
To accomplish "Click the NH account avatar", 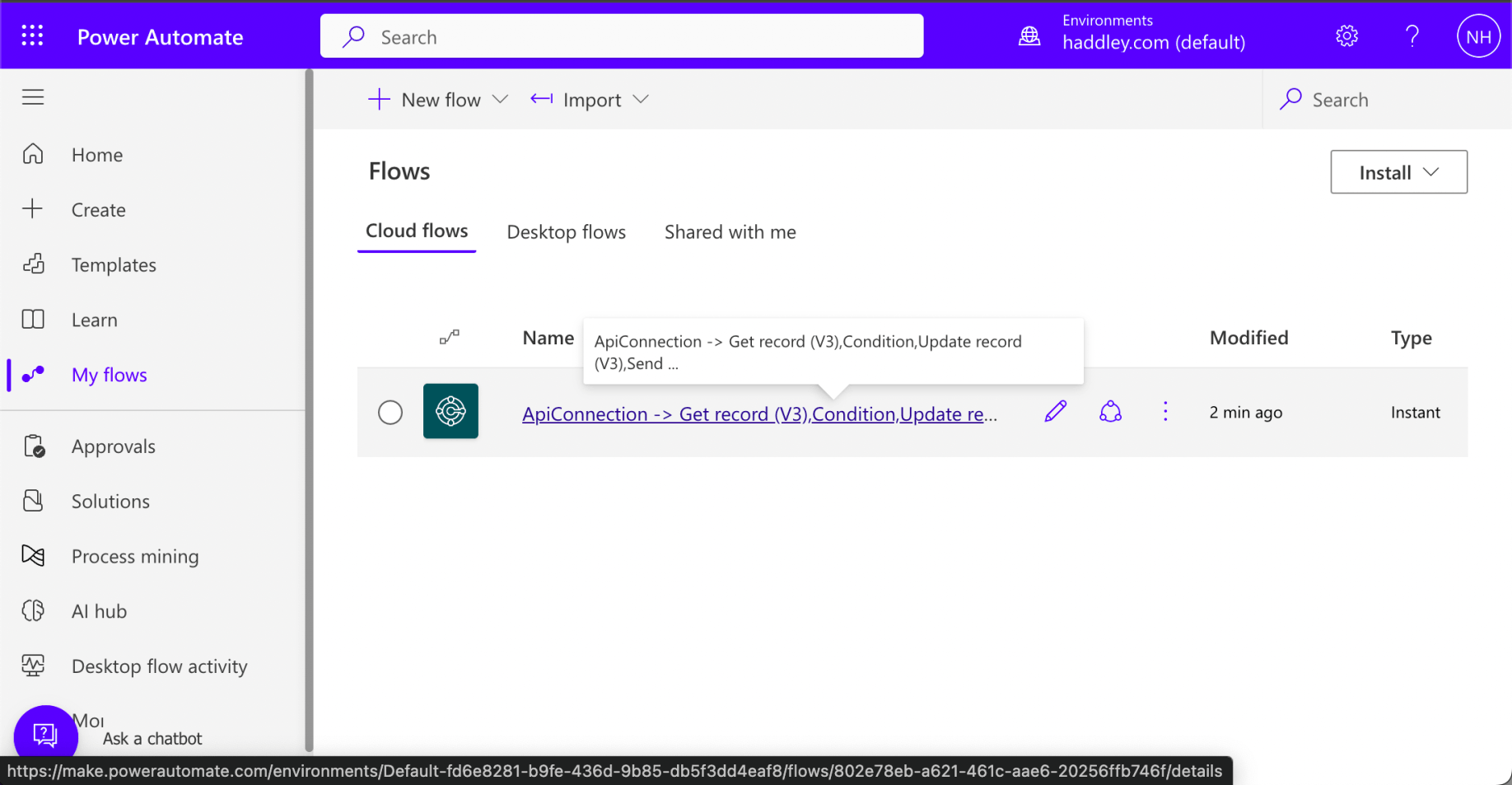I will 1477,37.
